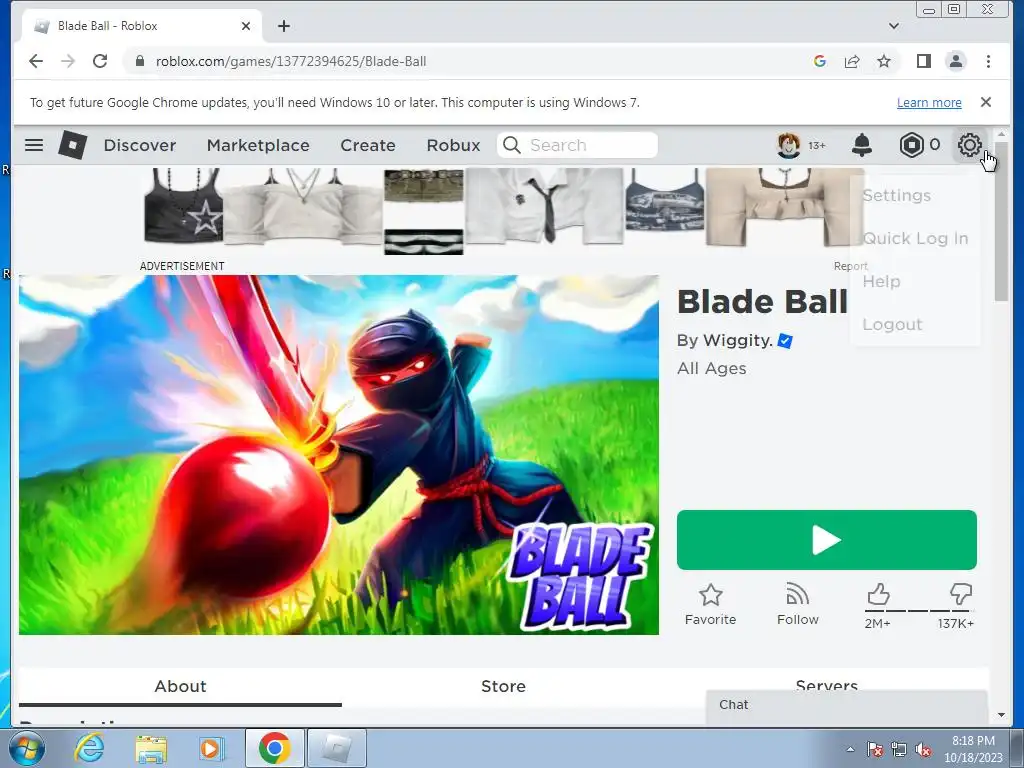Open Windows Explorer from taskbar
Viewport: 1024px width, 768px height.
[151, 748]
